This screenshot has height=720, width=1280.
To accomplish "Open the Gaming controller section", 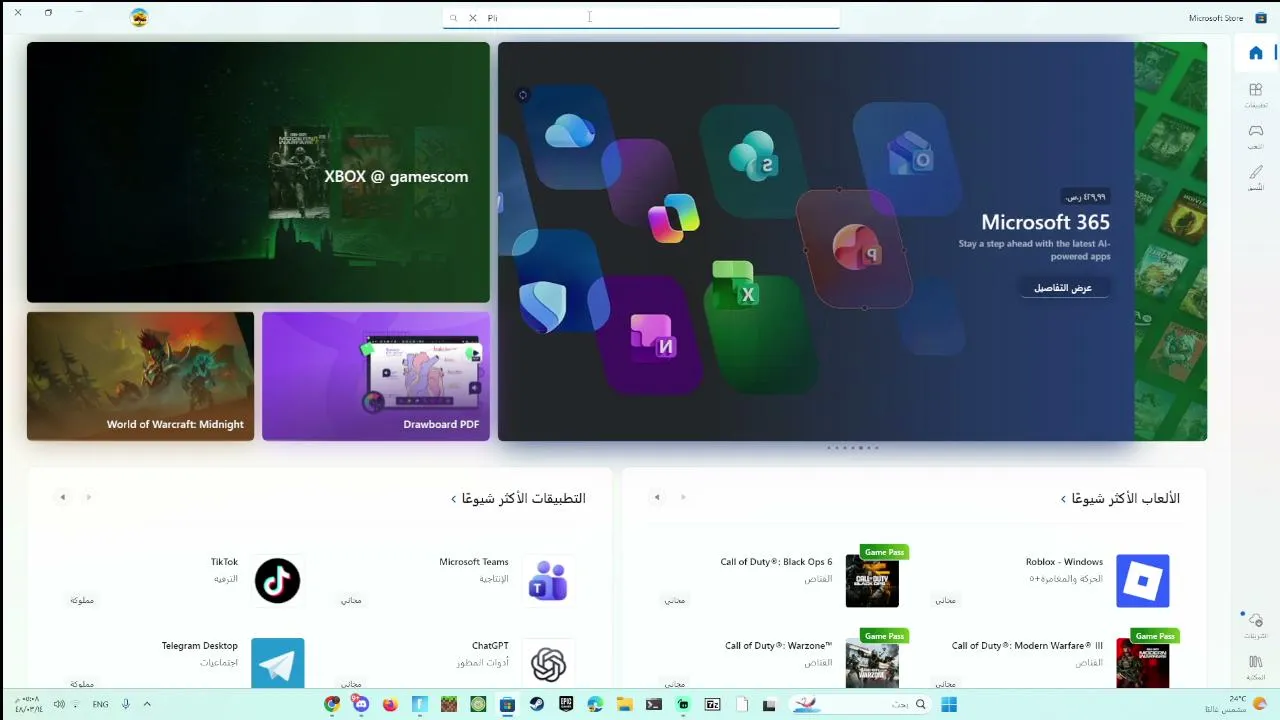I will 1256,136.
